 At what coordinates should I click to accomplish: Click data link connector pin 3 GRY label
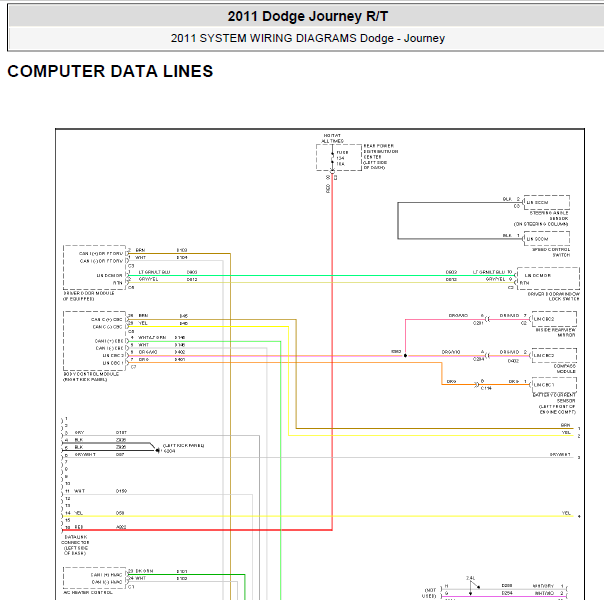coord(79,432)
